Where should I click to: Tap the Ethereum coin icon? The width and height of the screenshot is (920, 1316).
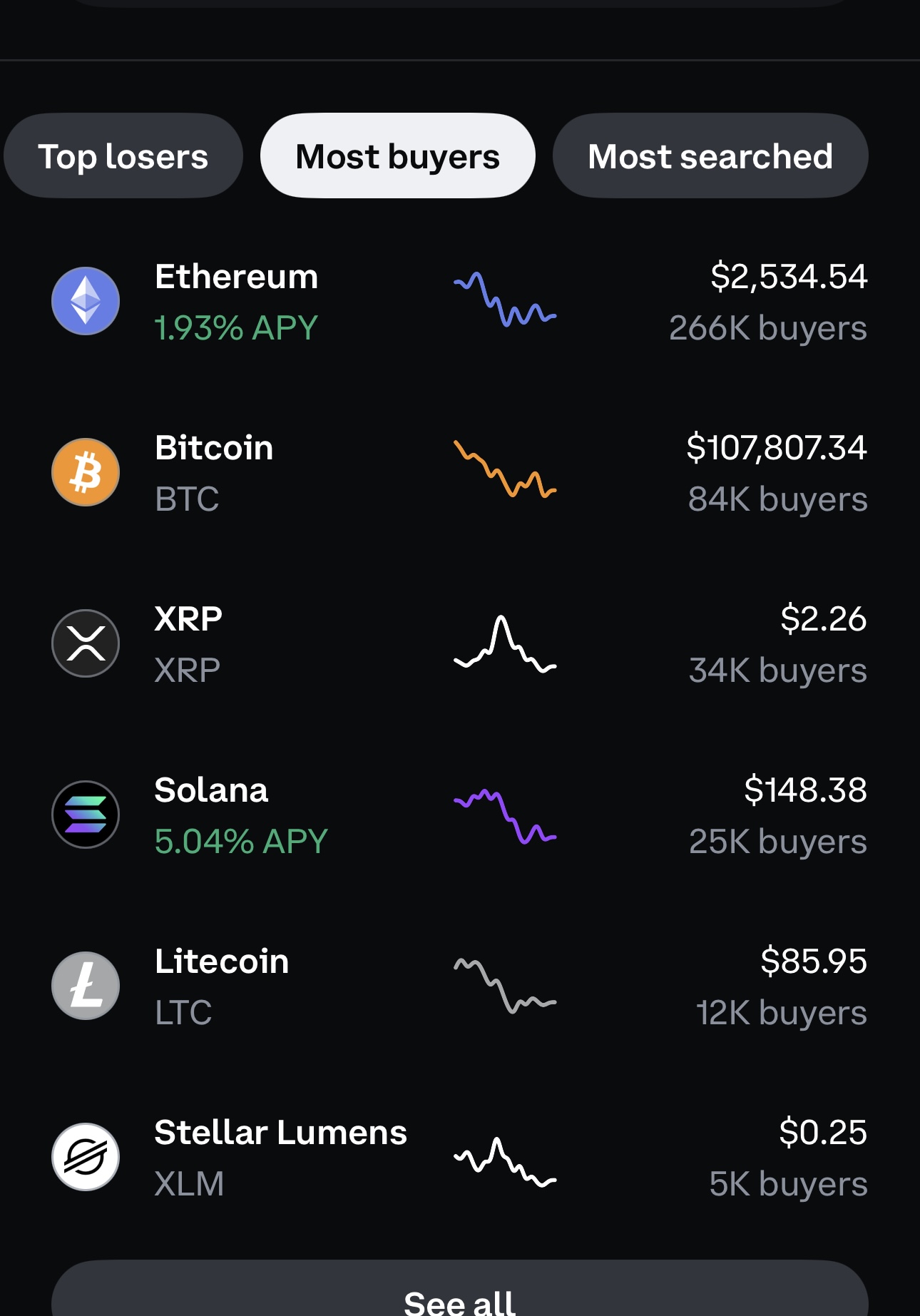tap(86, 301)
